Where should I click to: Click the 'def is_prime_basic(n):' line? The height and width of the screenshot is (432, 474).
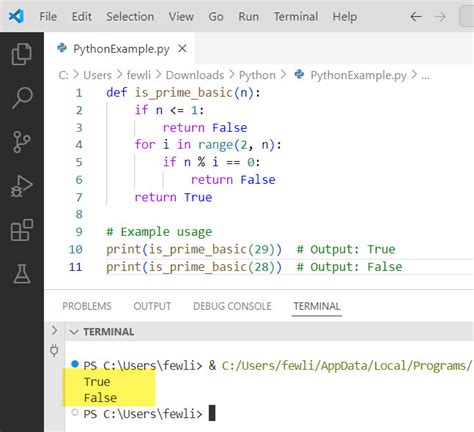tap(183, 93)
